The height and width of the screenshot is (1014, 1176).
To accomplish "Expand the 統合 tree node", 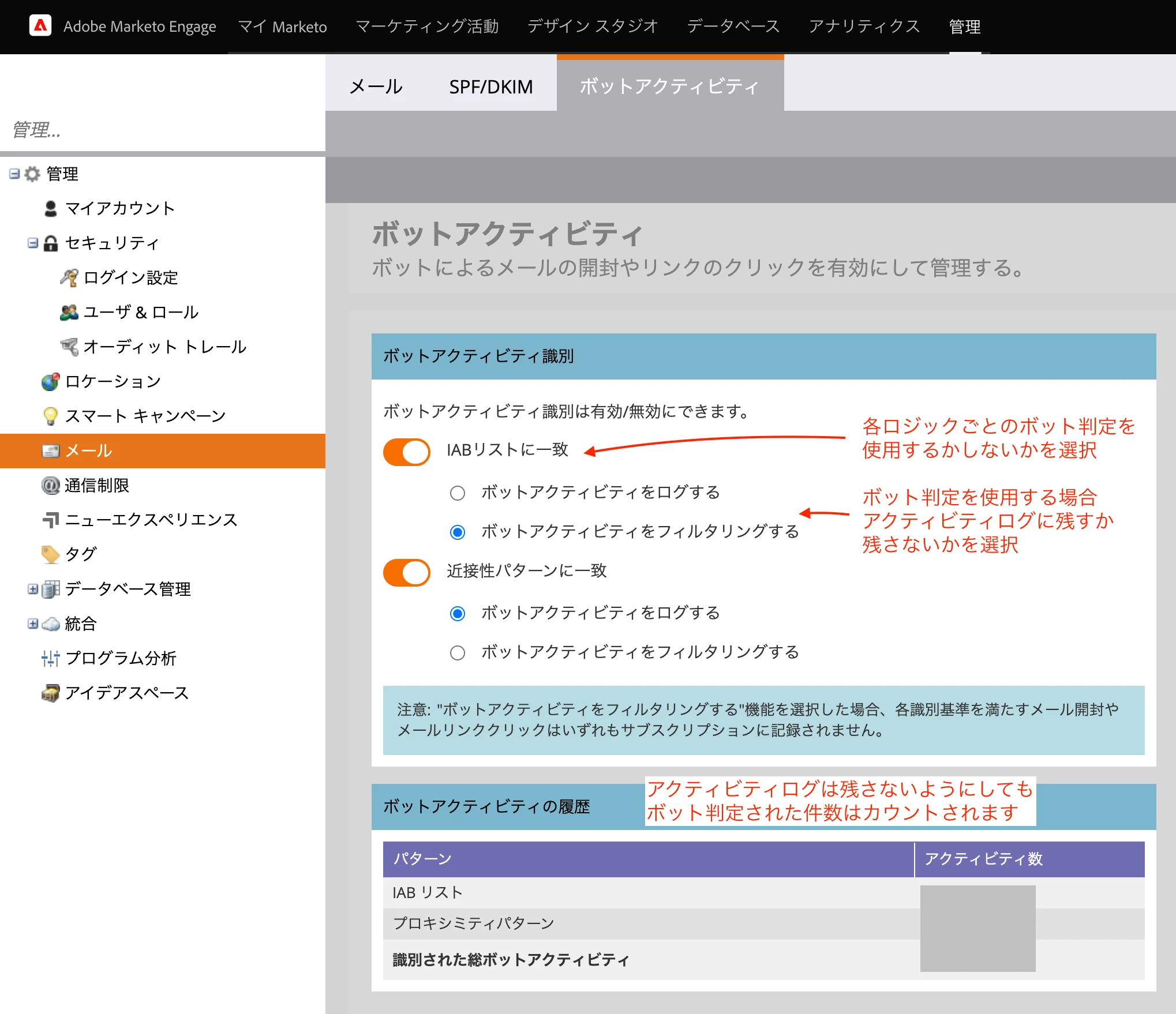I will click(33, 624).
